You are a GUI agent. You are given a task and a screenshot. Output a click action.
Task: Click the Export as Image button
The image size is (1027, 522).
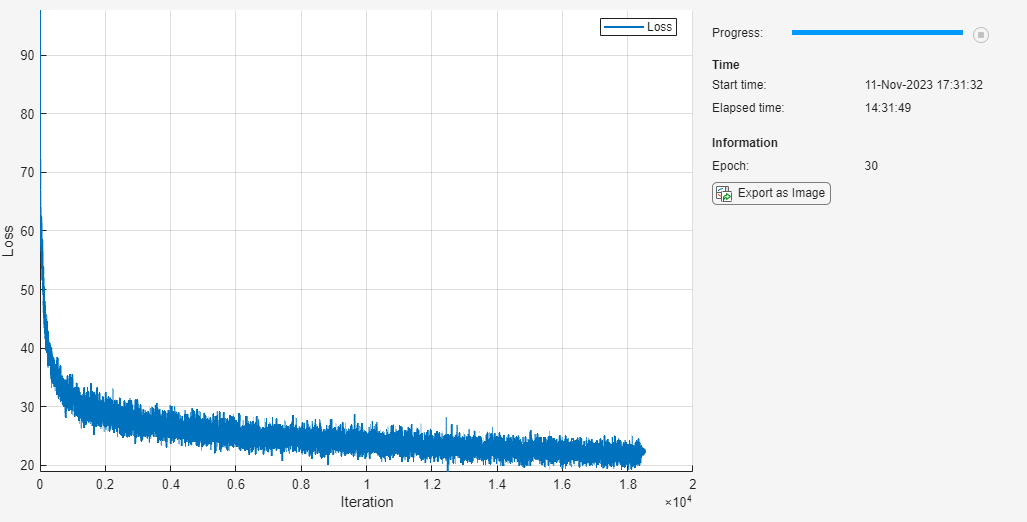click(771, 193)
